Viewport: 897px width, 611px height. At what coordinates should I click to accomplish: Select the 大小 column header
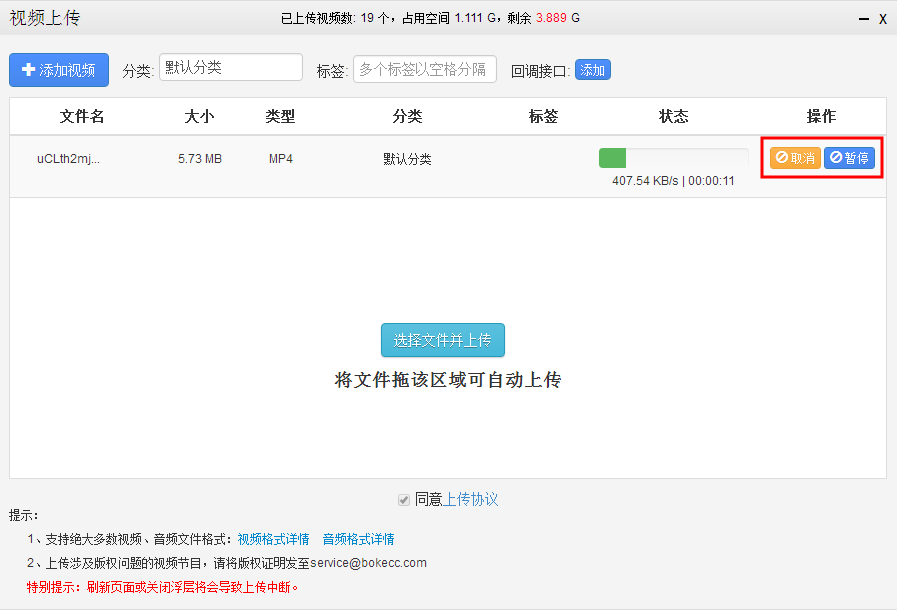coord(200,116)
